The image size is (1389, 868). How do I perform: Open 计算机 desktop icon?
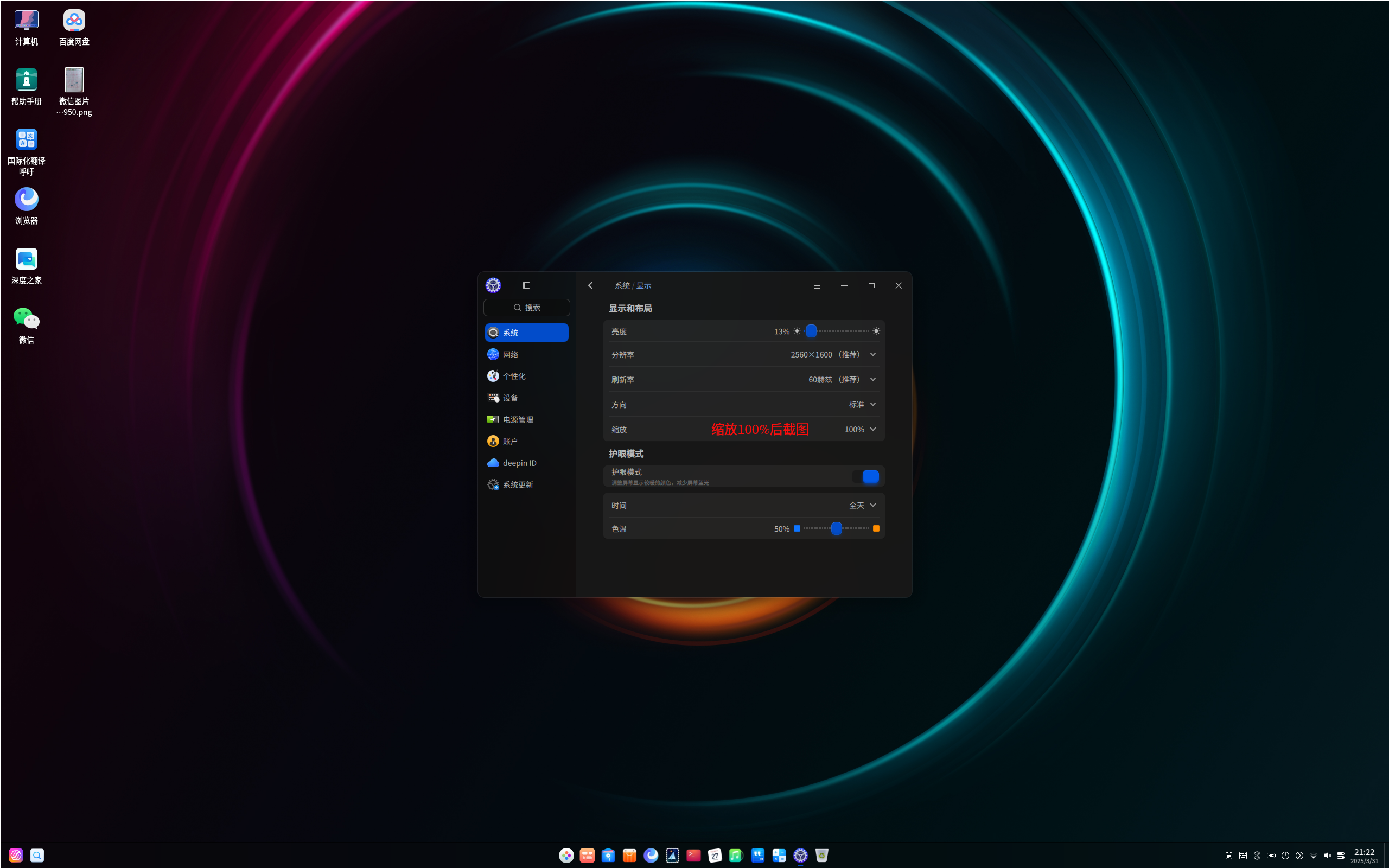coord(27,28)
